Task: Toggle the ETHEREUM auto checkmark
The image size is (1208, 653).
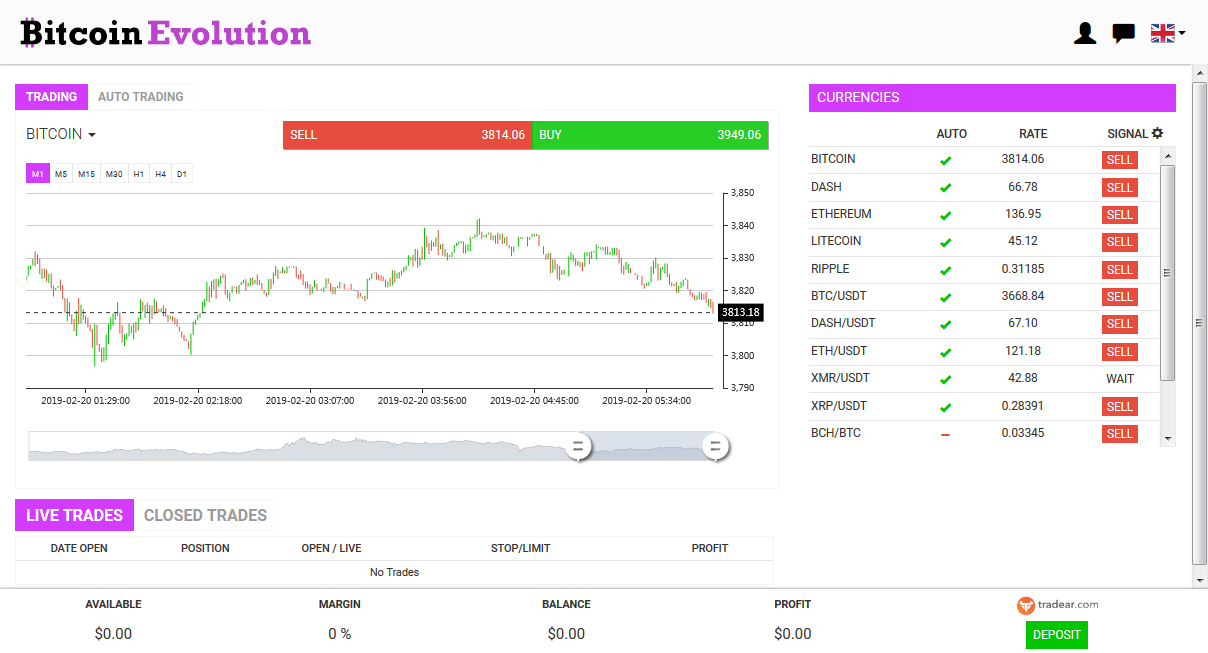Action: (952, 214)
